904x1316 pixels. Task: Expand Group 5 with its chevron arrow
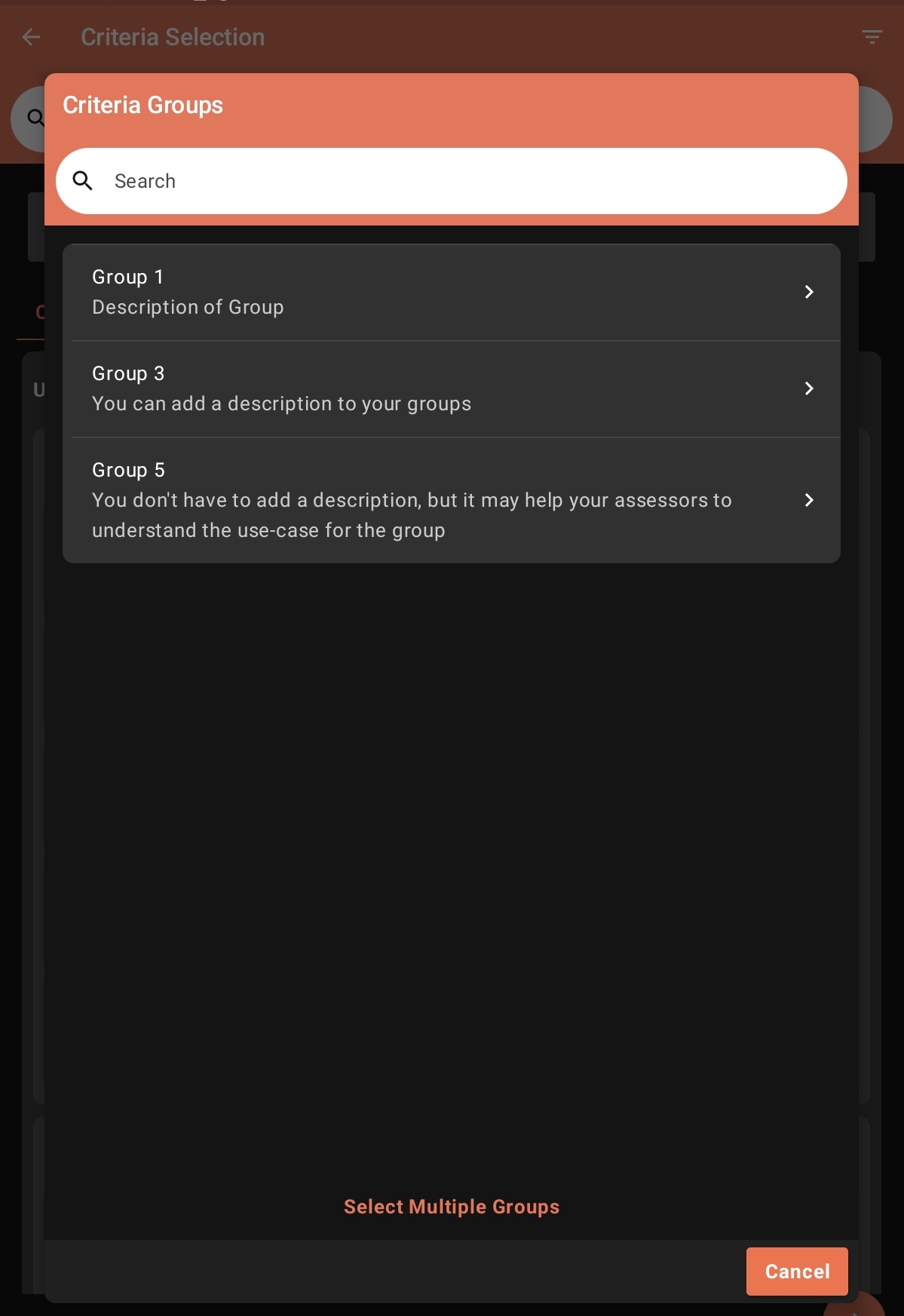click(x=809, y=500)
